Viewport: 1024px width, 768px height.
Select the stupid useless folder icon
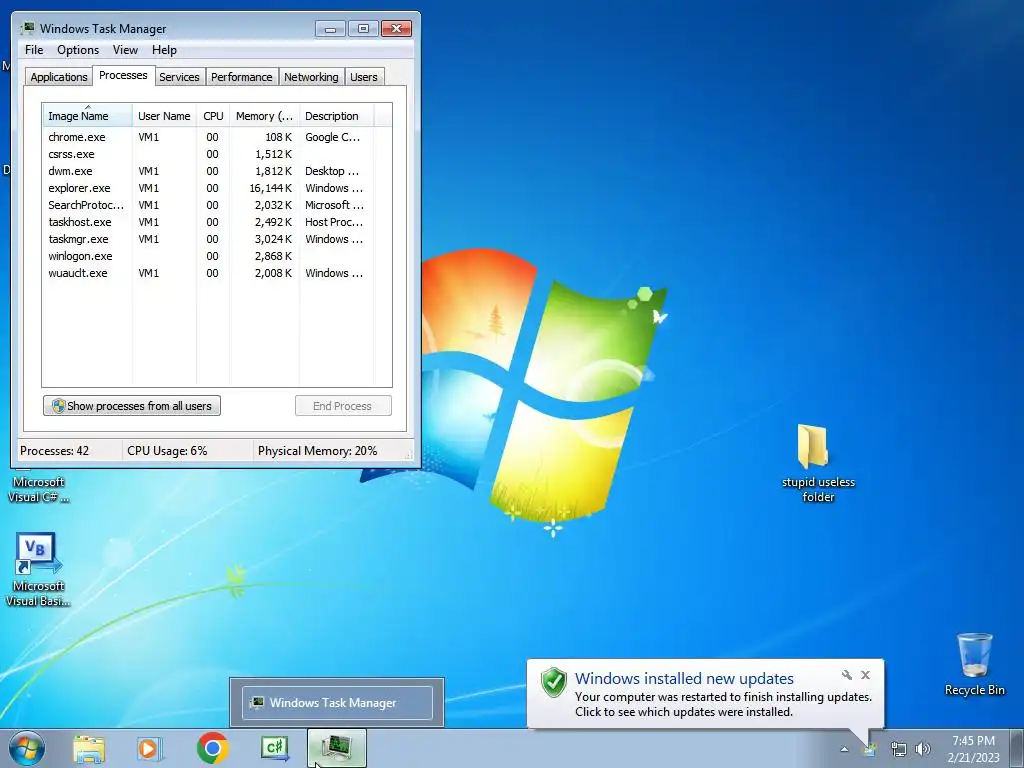(x=818, y=464)
